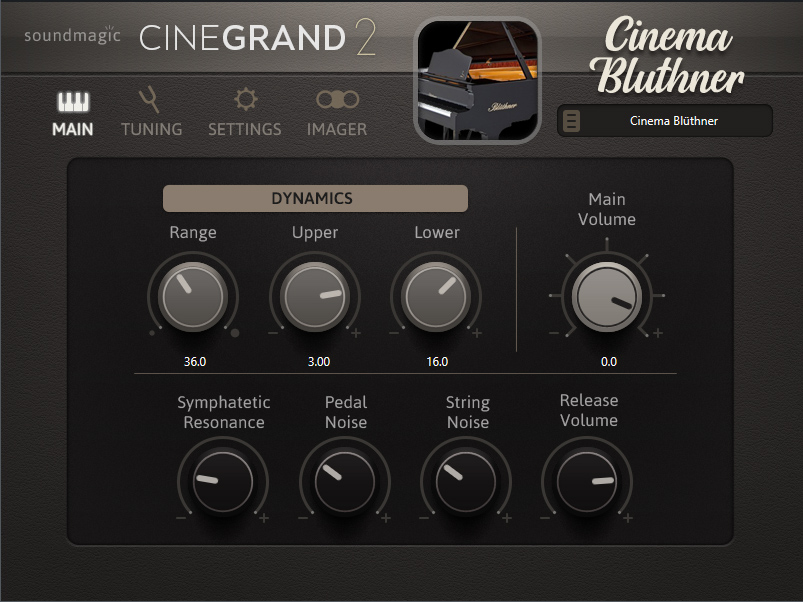Open the IMAGER page icon
Screen dimensions: 803x602
pyautogui.click(x=337, y=100)
